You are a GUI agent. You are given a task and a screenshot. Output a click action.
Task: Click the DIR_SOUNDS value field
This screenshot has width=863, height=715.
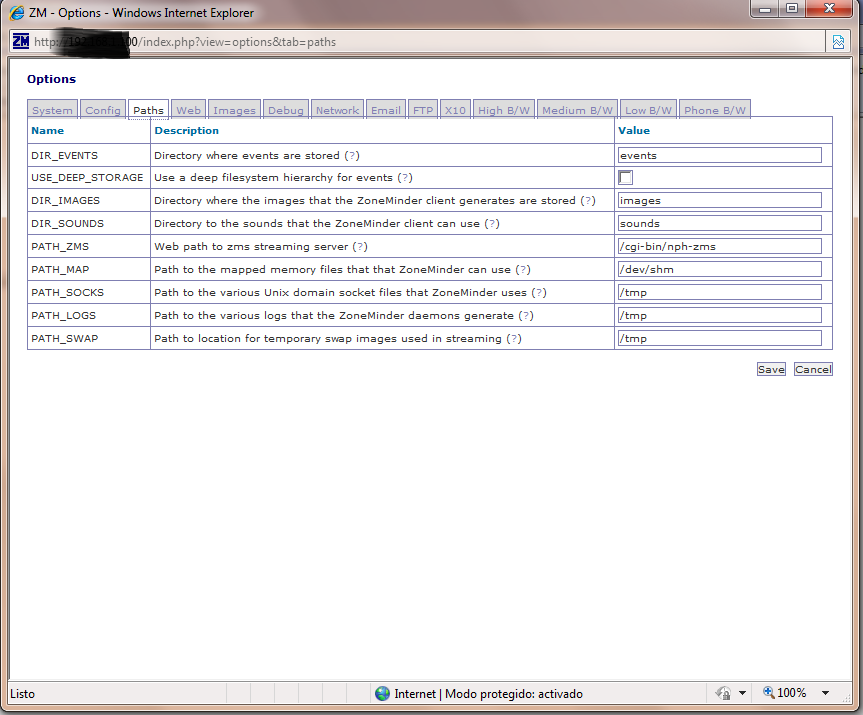tap(720, 223)
